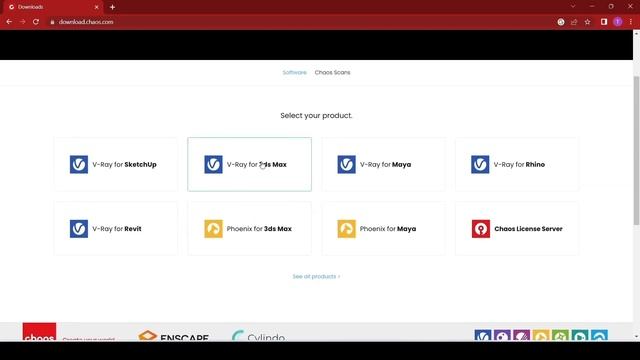This screenshot has width=640, height=360.
Task: Select the Phoenix for 3ds Max product text
Action: tap(259, 229)
